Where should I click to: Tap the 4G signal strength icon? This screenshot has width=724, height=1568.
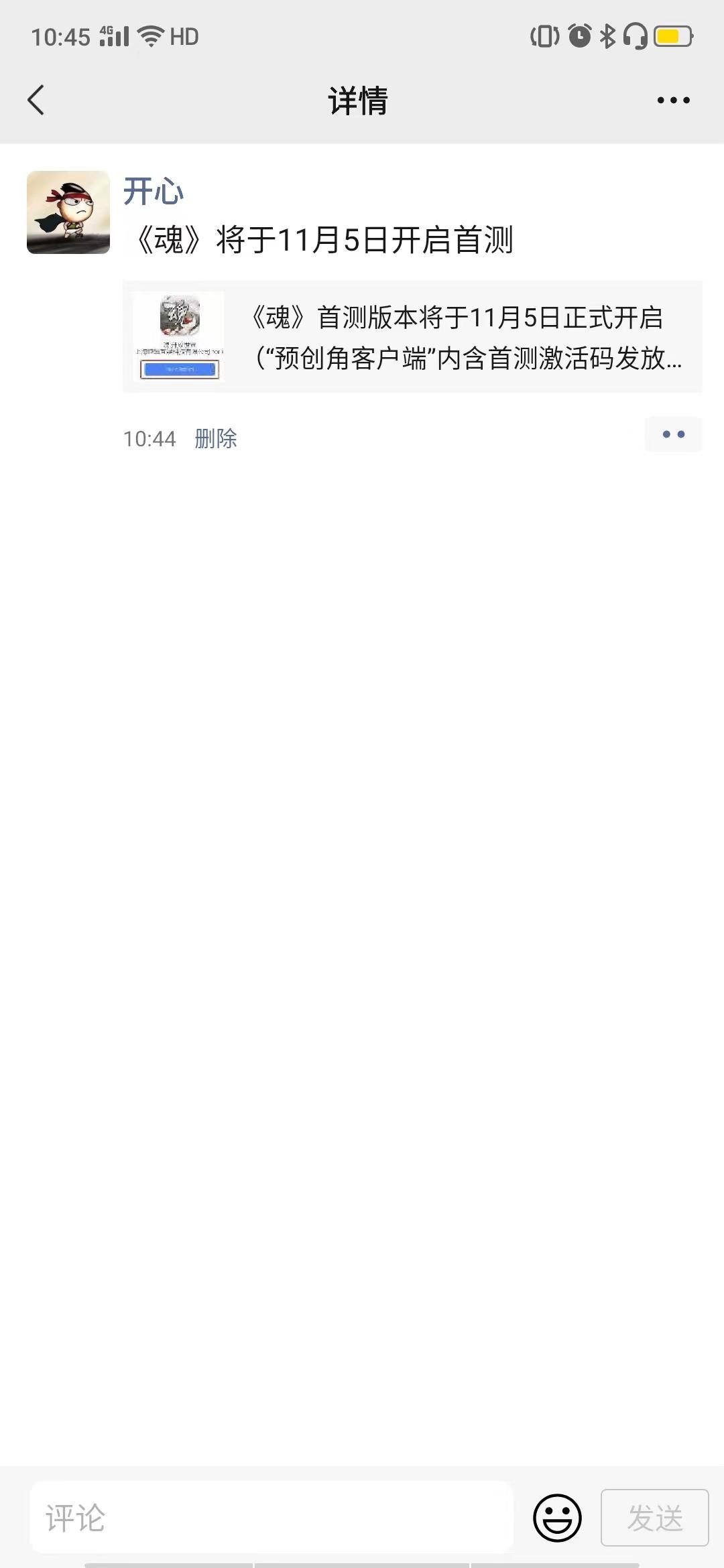(x=114, y=36)
